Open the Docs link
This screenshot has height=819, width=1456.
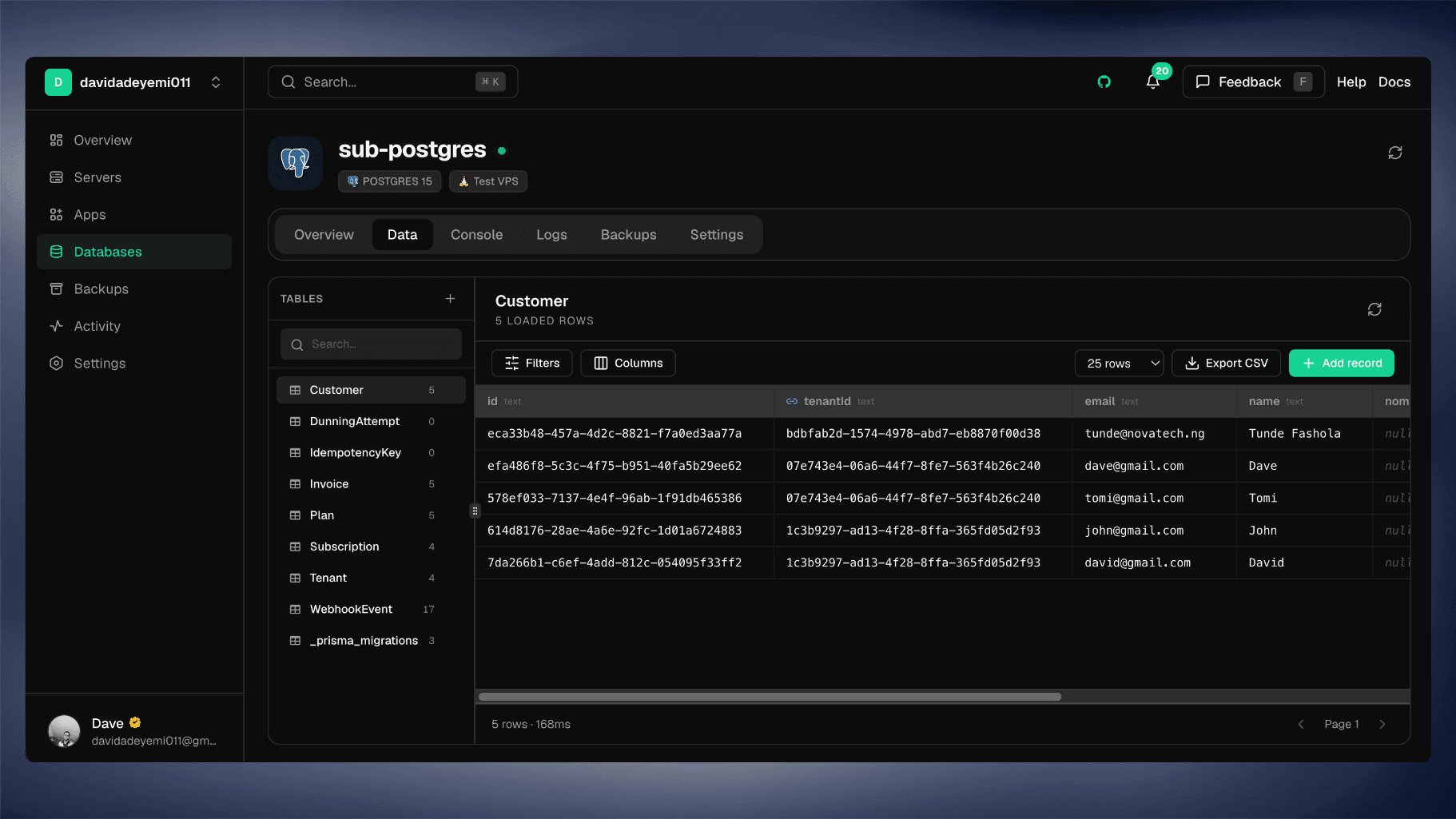click(1394, 82)
